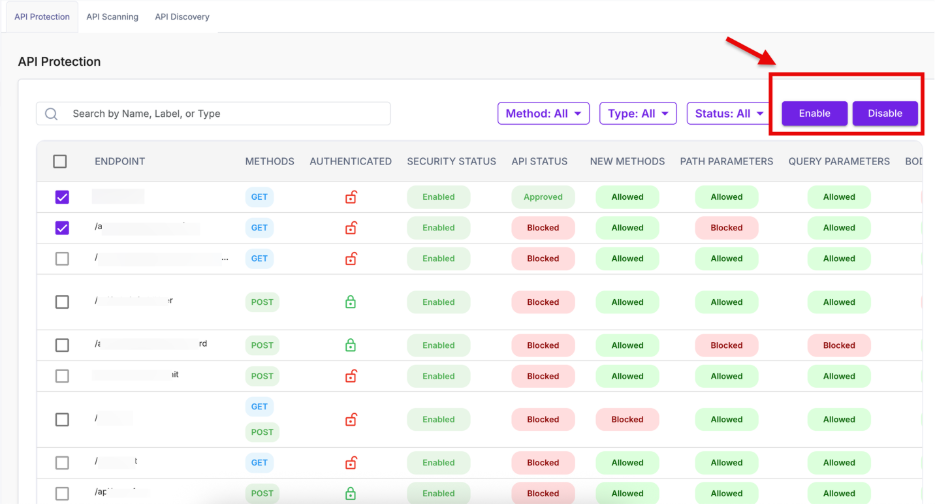Viewport: 936px width, 504px height.
Task: Expand the Type: All filter dropdown
Action: 638,114
